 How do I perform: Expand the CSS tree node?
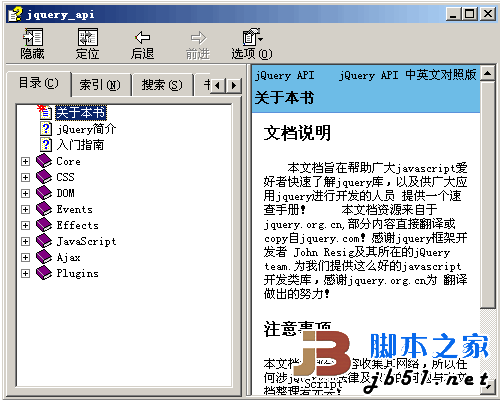25,177
